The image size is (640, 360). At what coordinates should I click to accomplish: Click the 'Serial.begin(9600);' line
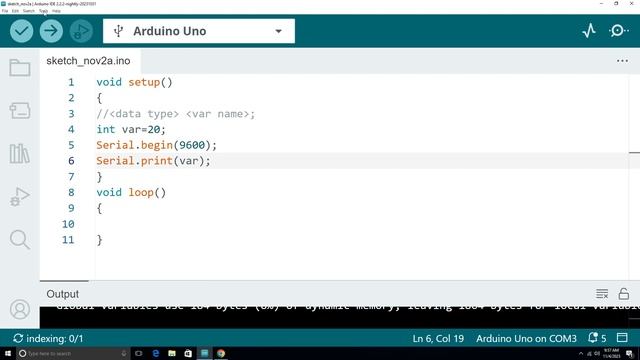(156, 145)
